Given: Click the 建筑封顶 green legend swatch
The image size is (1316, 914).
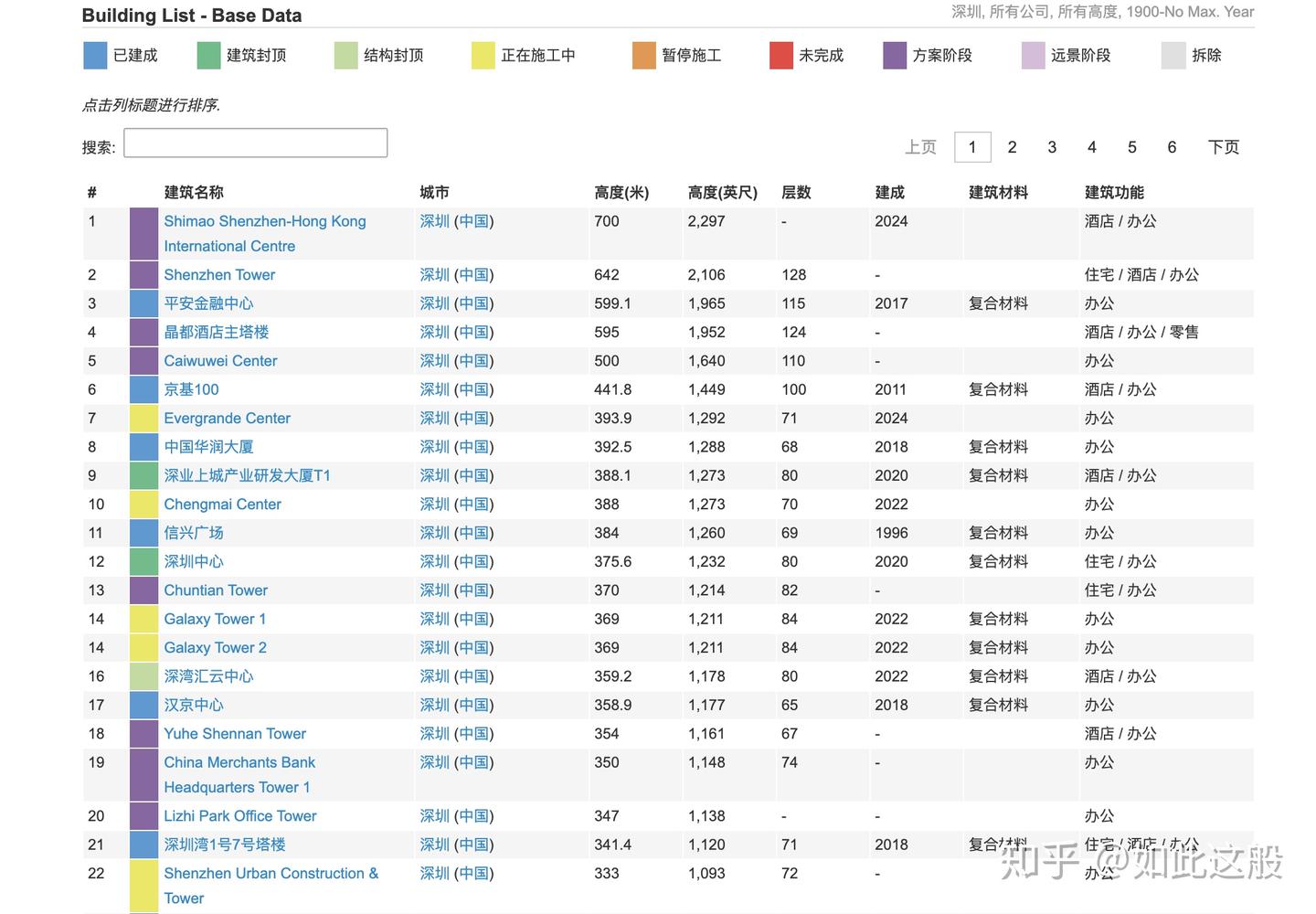Looking at the screenshot, I should pyautogui.click(x=209, y=56).
